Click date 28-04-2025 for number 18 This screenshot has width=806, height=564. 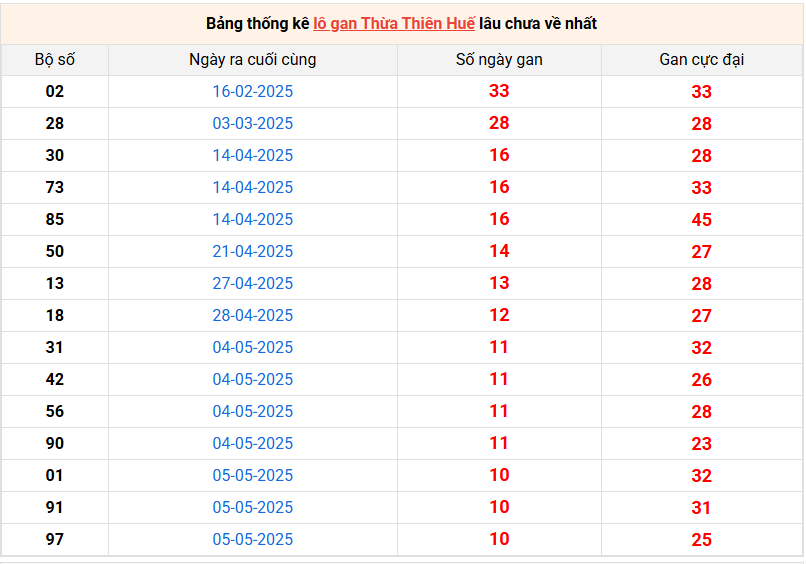tap(252, 315)
